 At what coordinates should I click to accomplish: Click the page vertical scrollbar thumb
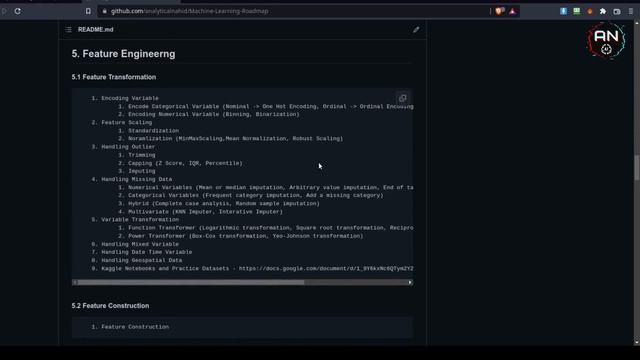(637, 167)
